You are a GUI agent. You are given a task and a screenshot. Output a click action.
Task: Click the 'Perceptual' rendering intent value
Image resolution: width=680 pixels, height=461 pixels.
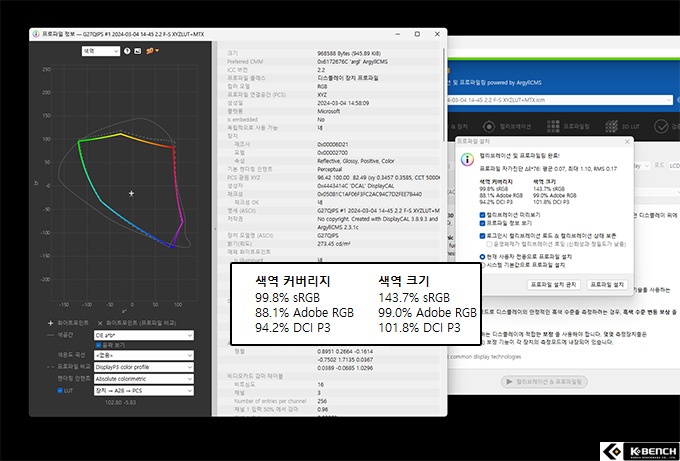(x=330, y=169)
